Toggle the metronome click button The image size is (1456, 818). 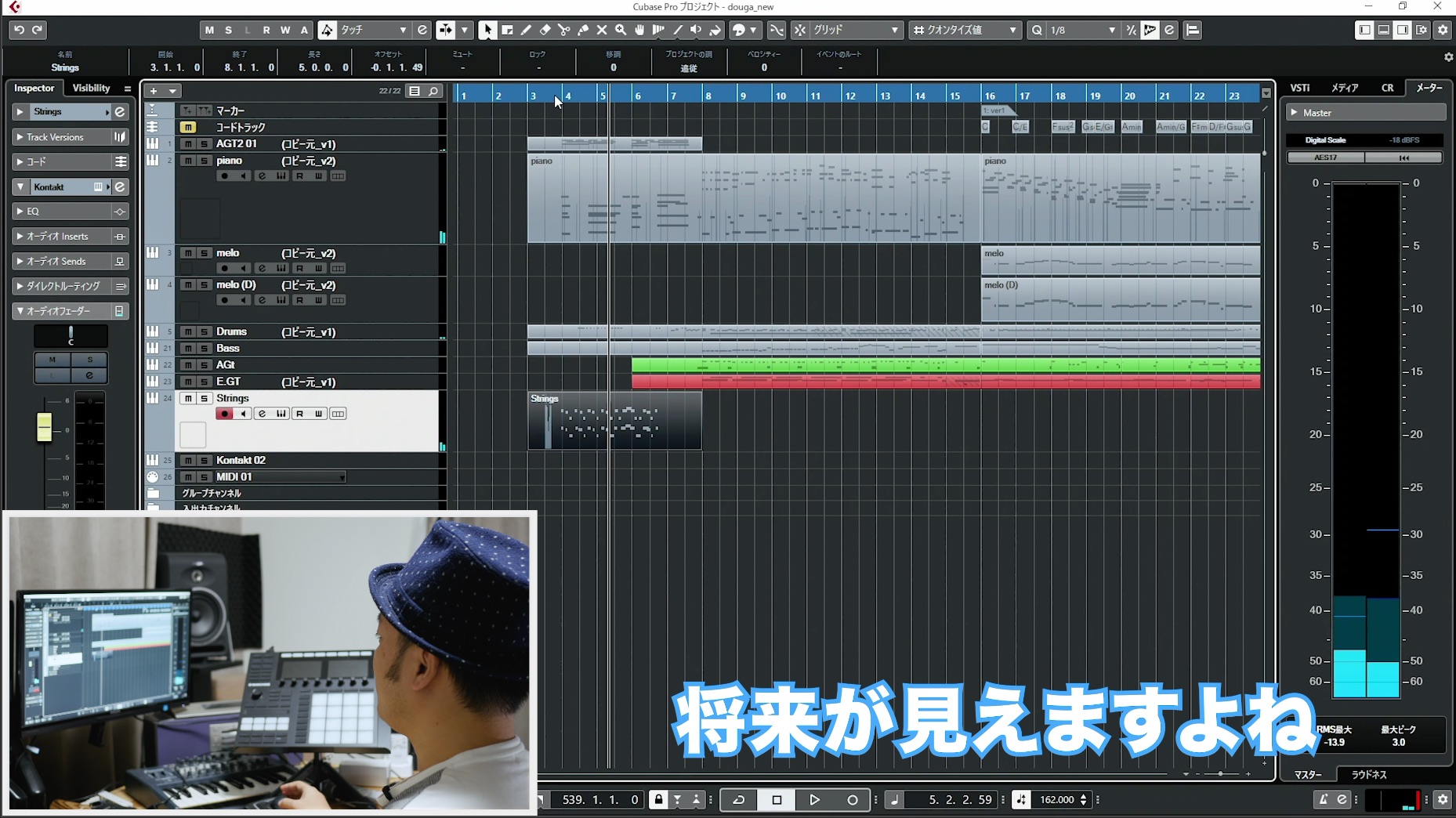(x=1323, y=799)
